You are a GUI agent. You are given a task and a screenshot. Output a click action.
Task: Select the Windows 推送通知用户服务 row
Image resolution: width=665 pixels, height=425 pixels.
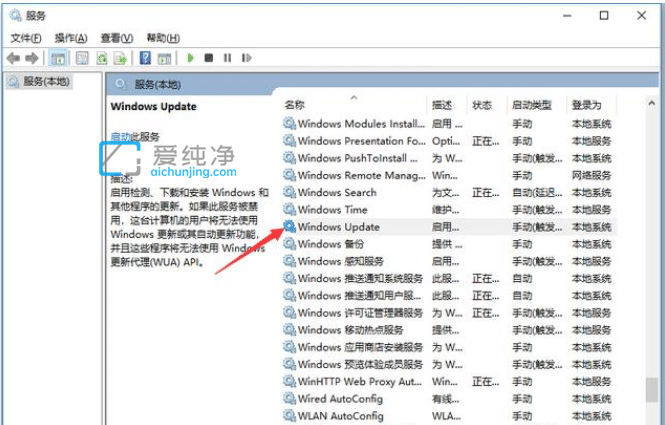pyautogui.click(x=448, y=296)
